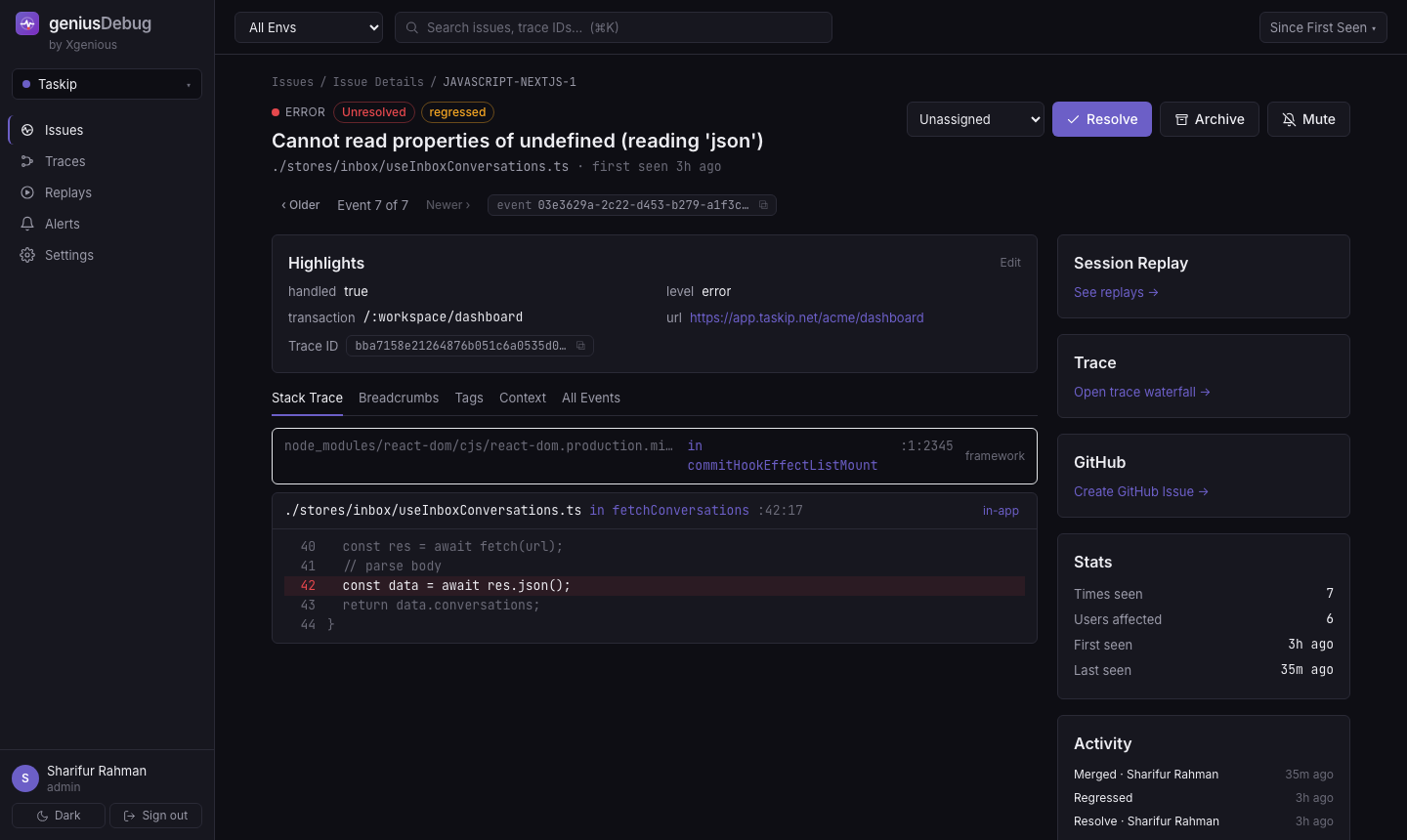Copy the event ID
Viewport: 1407px width, 840px height.
coord(763,205)
